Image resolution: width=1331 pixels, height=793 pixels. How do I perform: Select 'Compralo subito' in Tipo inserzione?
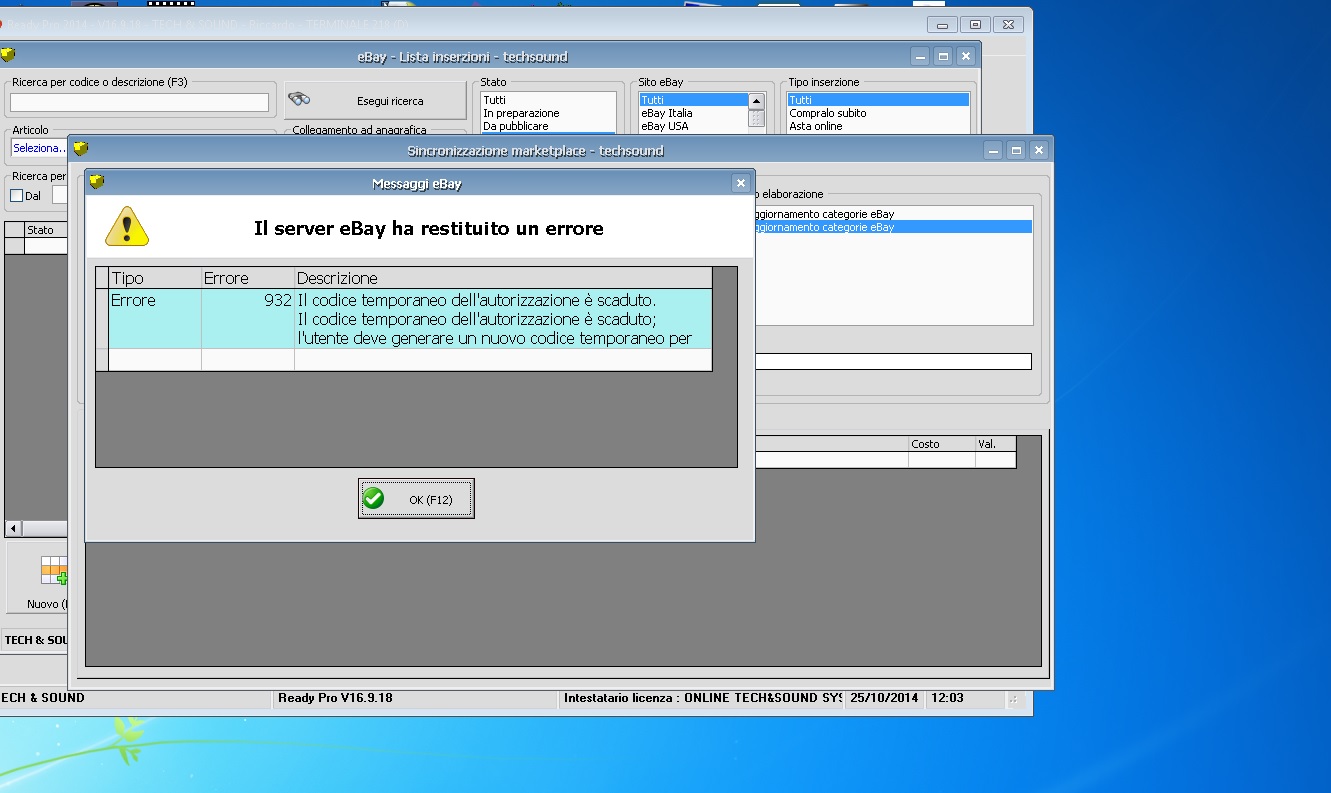(x=878, y=113)
